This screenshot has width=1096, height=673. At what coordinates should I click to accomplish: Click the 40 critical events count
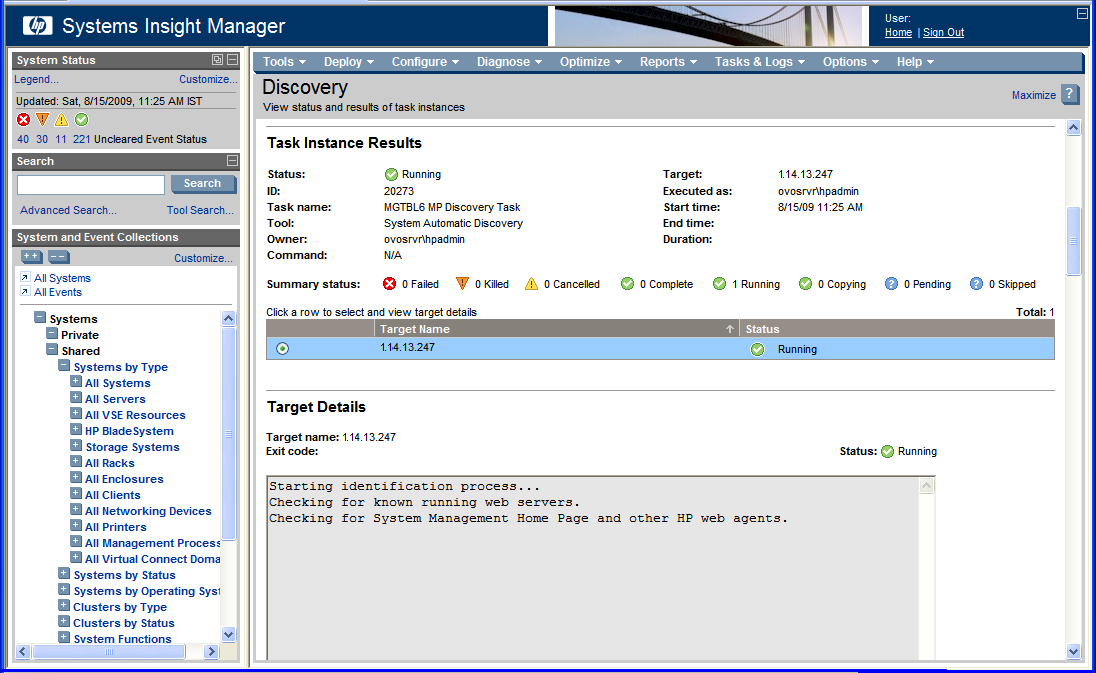23,139
